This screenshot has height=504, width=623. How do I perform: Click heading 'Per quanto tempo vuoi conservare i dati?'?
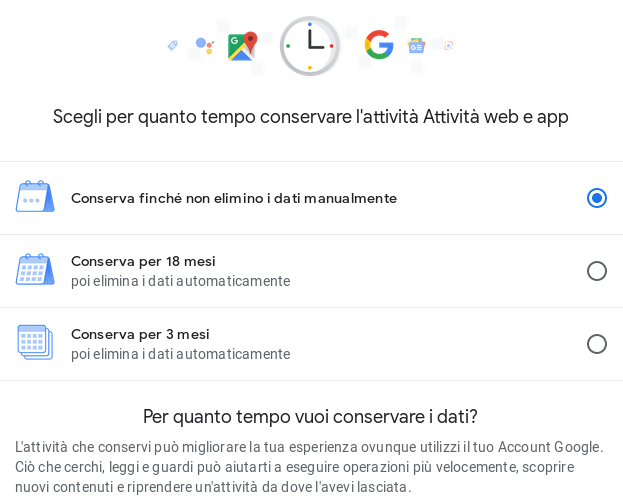(310, 416)
